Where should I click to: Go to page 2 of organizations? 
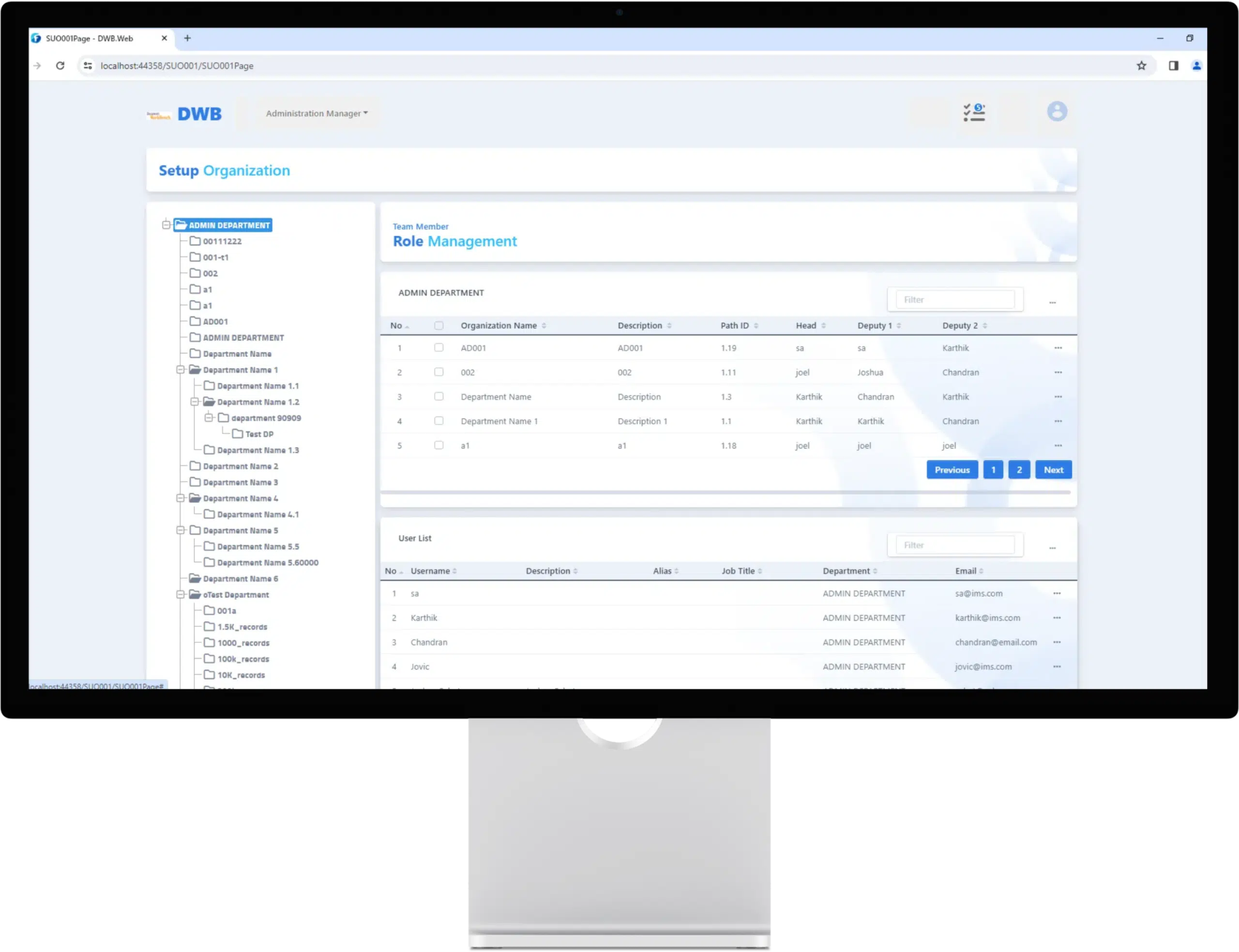[1018, 470]
